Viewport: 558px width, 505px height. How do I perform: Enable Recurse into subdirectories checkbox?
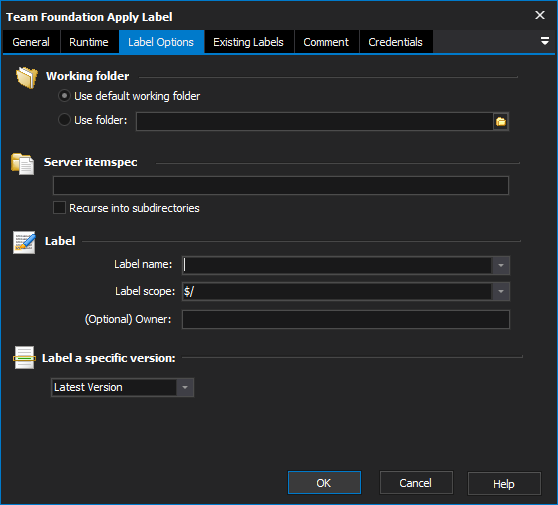pyautogui.click(x=59, y=208)
